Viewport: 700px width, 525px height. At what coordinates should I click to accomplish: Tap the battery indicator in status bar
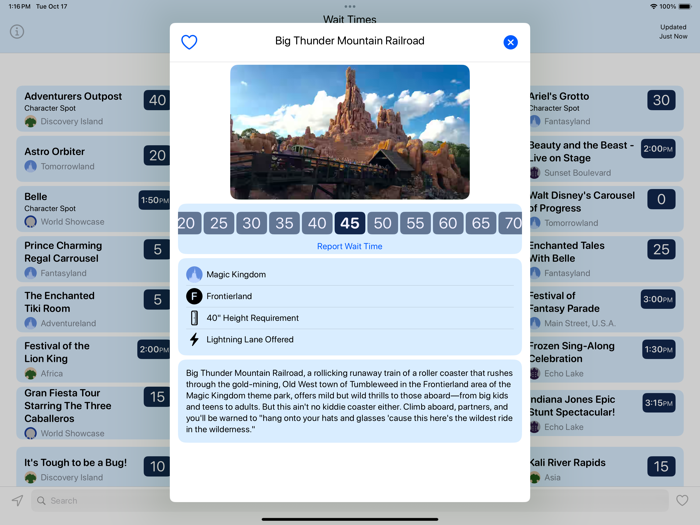pos(684,7)
